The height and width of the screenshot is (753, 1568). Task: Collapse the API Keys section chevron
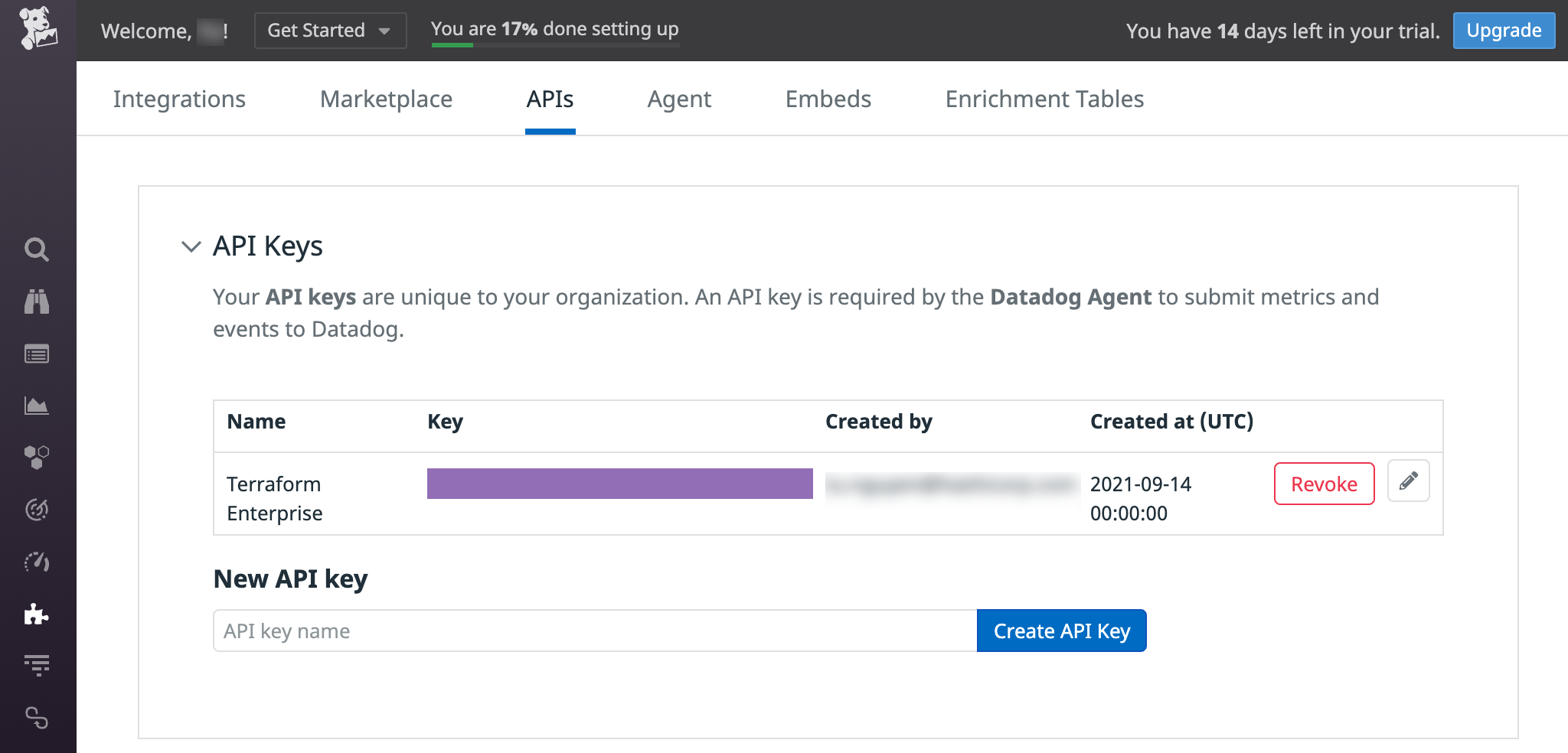[191, 246]
